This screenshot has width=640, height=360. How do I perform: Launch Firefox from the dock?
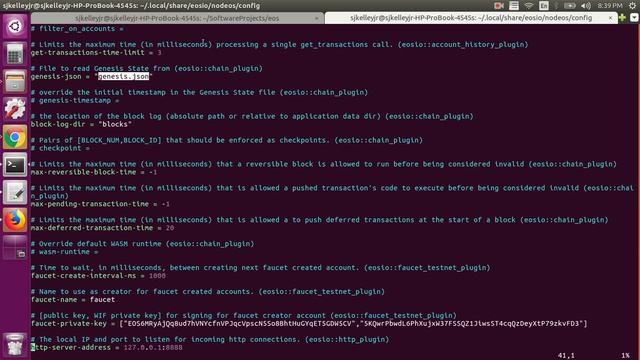(15, 220)
